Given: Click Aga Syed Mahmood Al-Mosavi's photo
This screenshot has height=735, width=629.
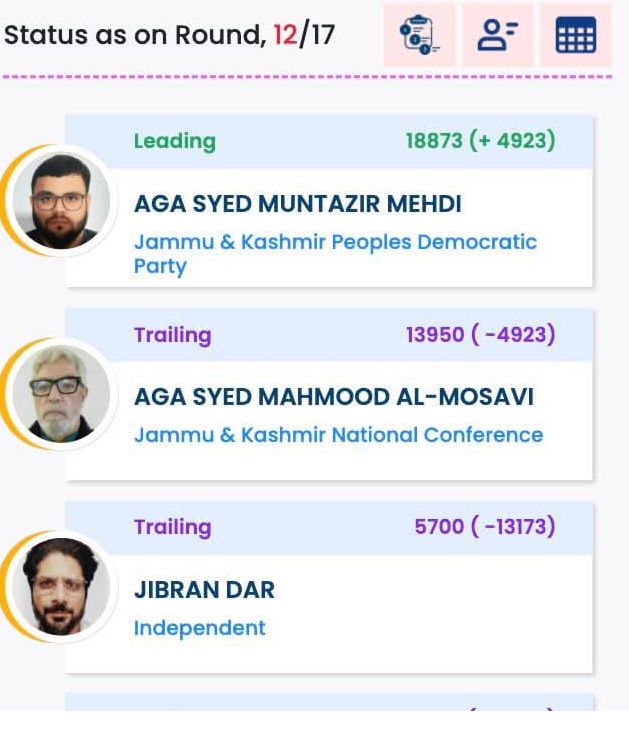Looking at the screenshot, I should (59, 394).
